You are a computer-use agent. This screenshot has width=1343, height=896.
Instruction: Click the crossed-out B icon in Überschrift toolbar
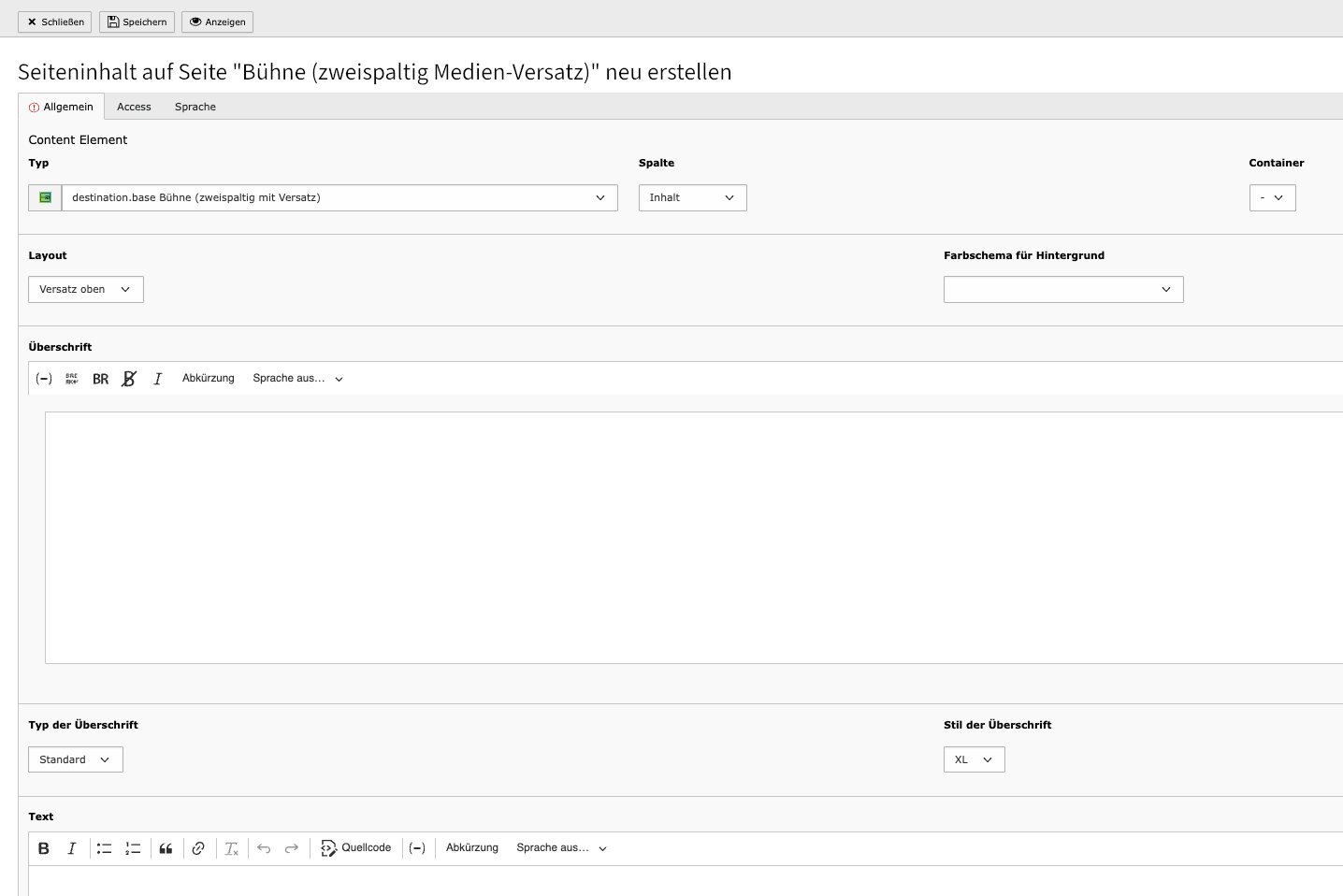pyautogui.click(x=129, y=379)
